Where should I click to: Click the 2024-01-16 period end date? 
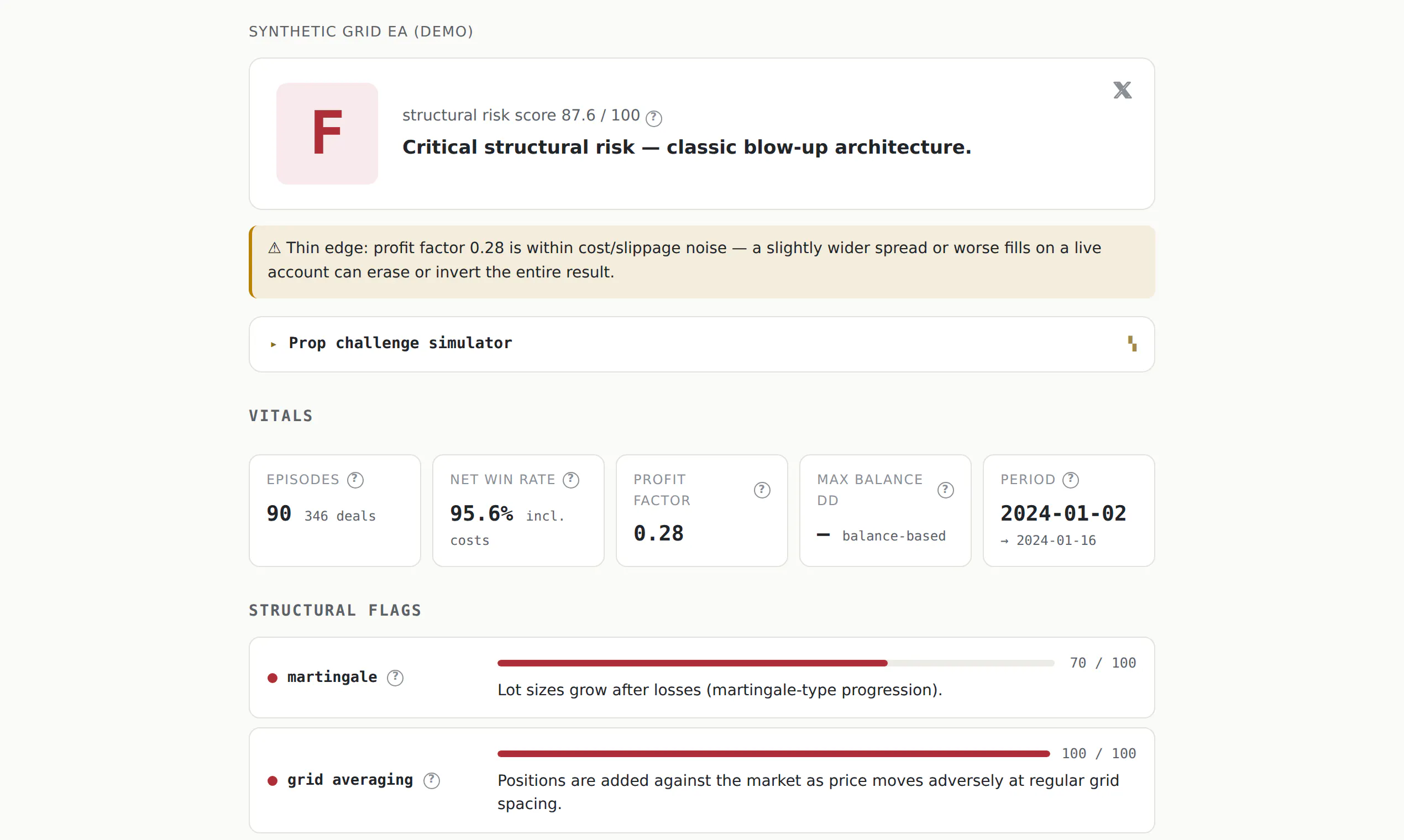1056,540
